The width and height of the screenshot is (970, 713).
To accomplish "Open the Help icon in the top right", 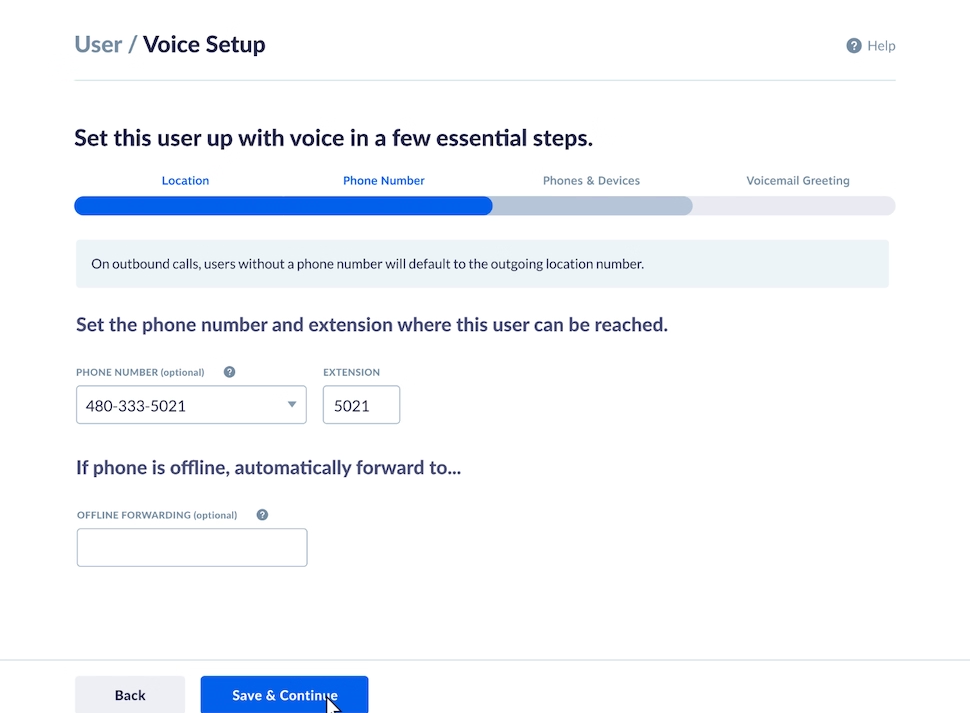I will pyautogui.click(x=853, y=45).
